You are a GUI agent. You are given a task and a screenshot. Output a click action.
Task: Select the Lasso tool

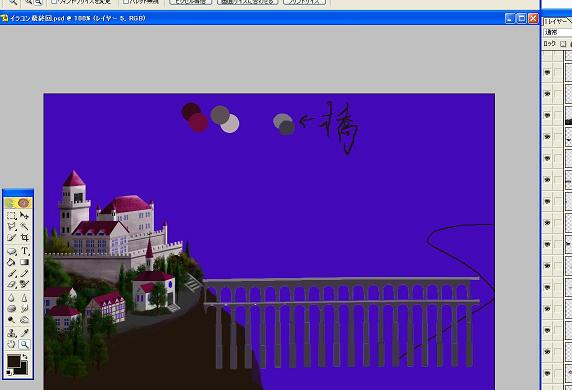12,227
